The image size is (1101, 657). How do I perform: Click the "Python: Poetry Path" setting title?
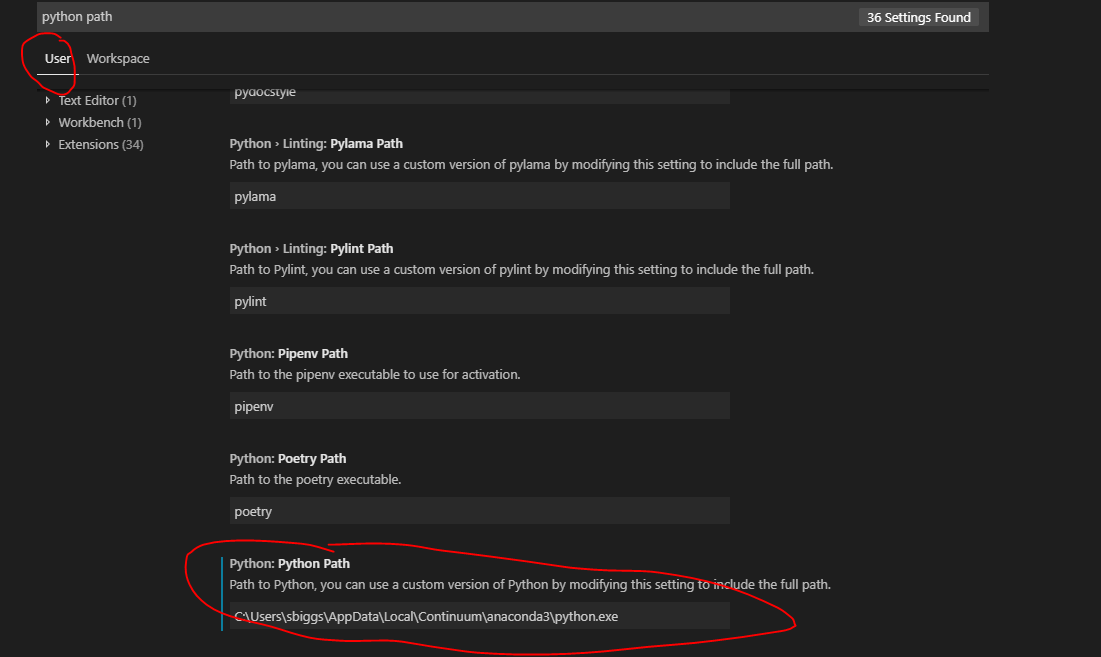tap(288, 458)
